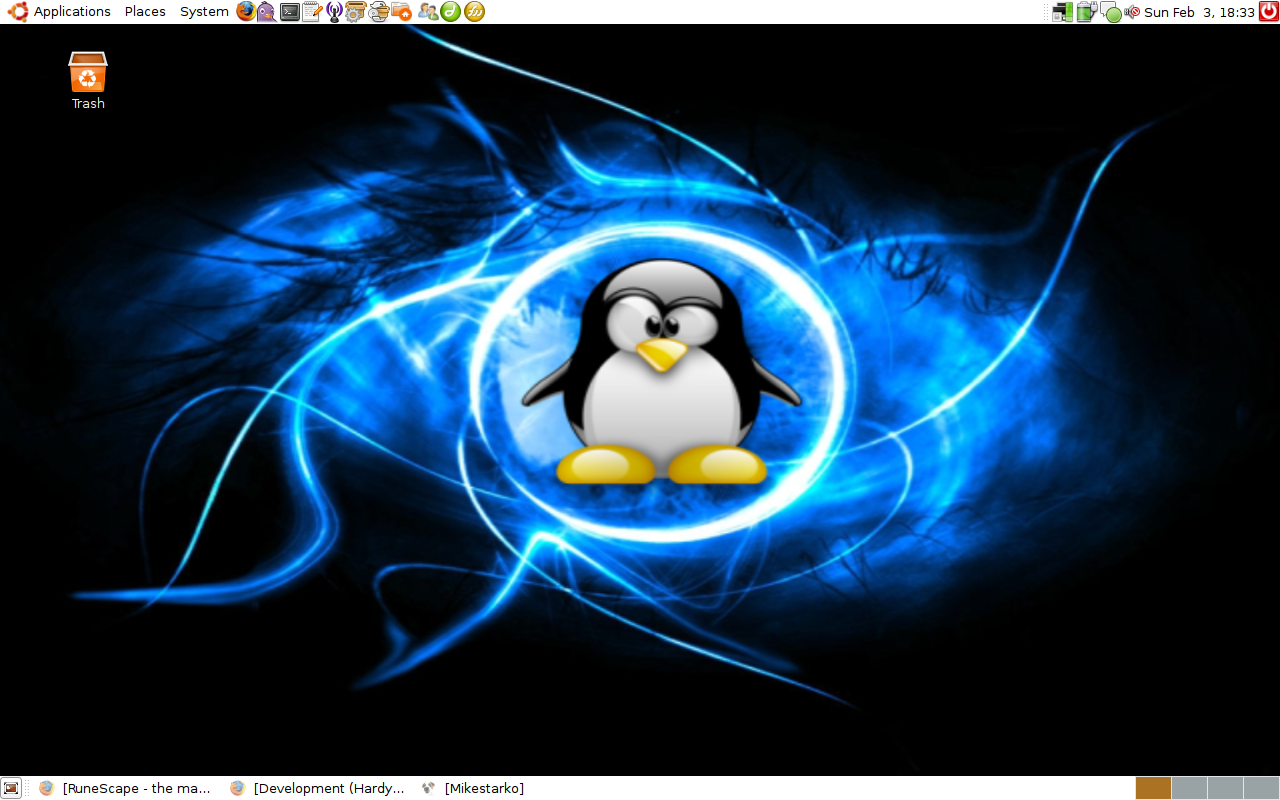Image resolution: width=1280 pixels, height=800 pixels.
Task: Switch to the second workspace
Action: (x=1189, y=788)
